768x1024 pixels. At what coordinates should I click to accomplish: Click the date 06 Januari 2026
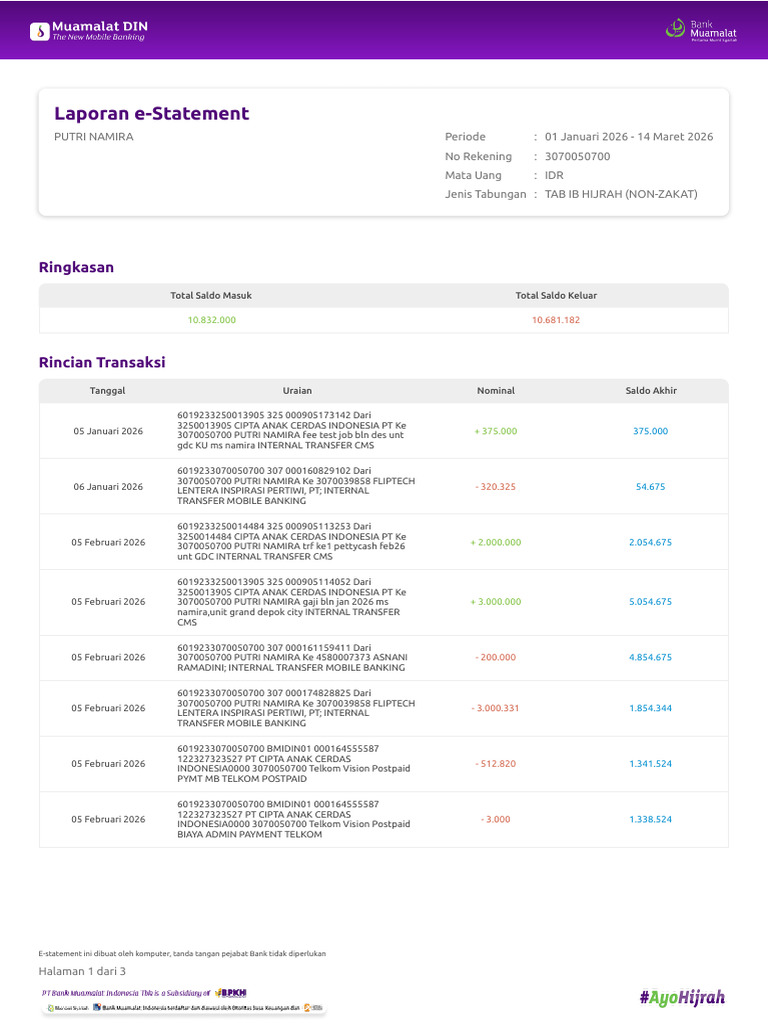pyautogui.click(x=108, y=487)
